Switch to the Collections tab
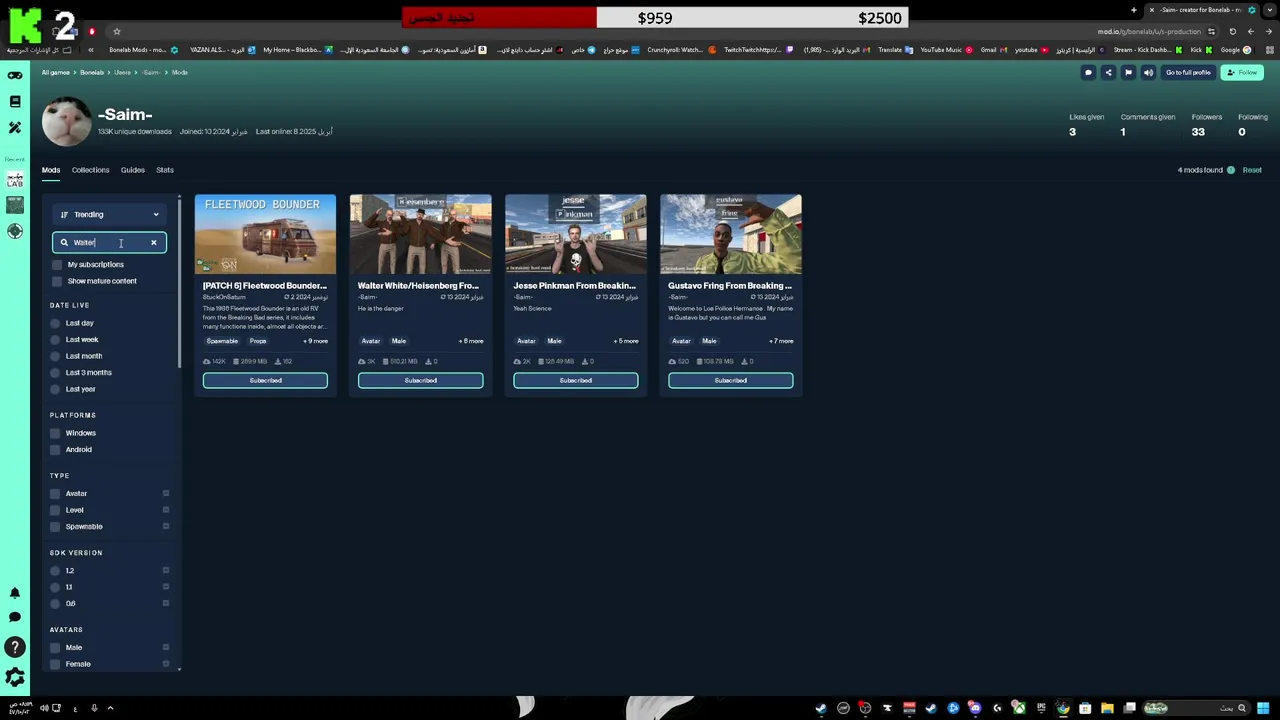The image size is (1280, 720). pos(90,170)
